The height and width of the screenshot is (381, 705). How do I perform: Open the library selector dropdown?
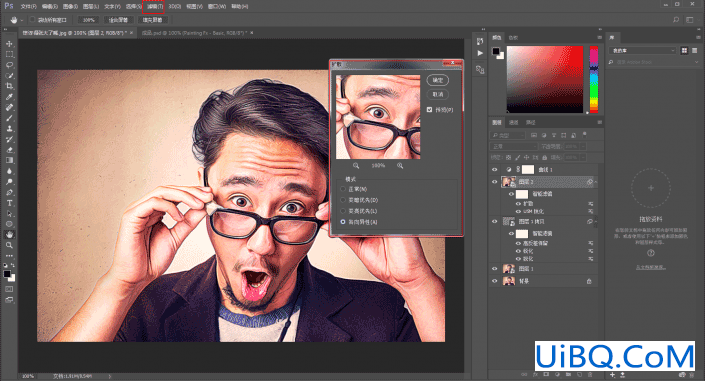tap(643, 50)
